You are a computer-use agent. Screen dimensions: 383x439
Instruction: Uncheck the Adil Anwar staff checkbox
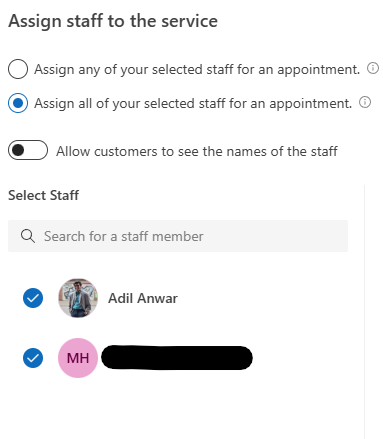(x=33, y=298)
